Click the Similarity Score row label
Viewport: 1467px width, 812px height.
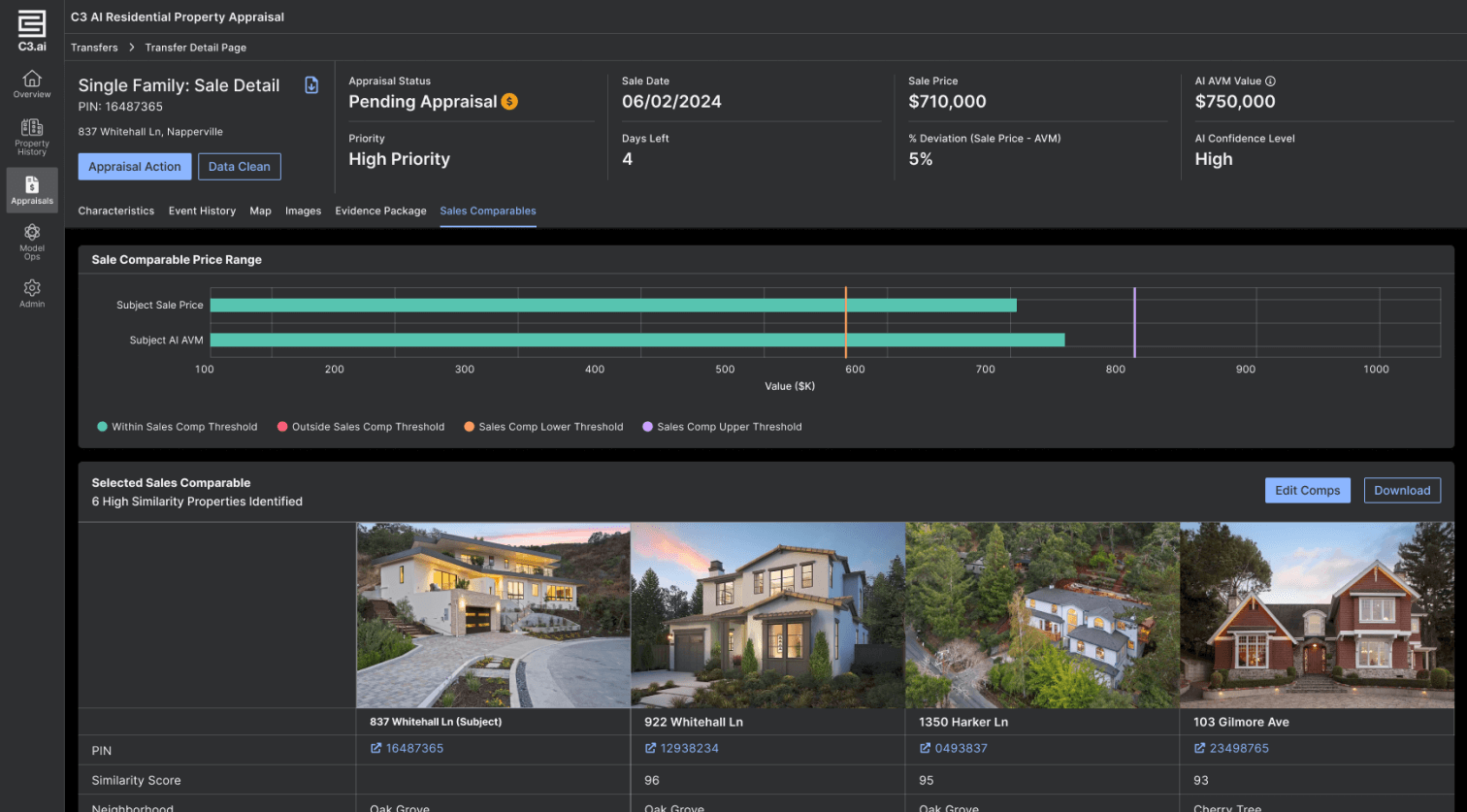tap(136, 780)
